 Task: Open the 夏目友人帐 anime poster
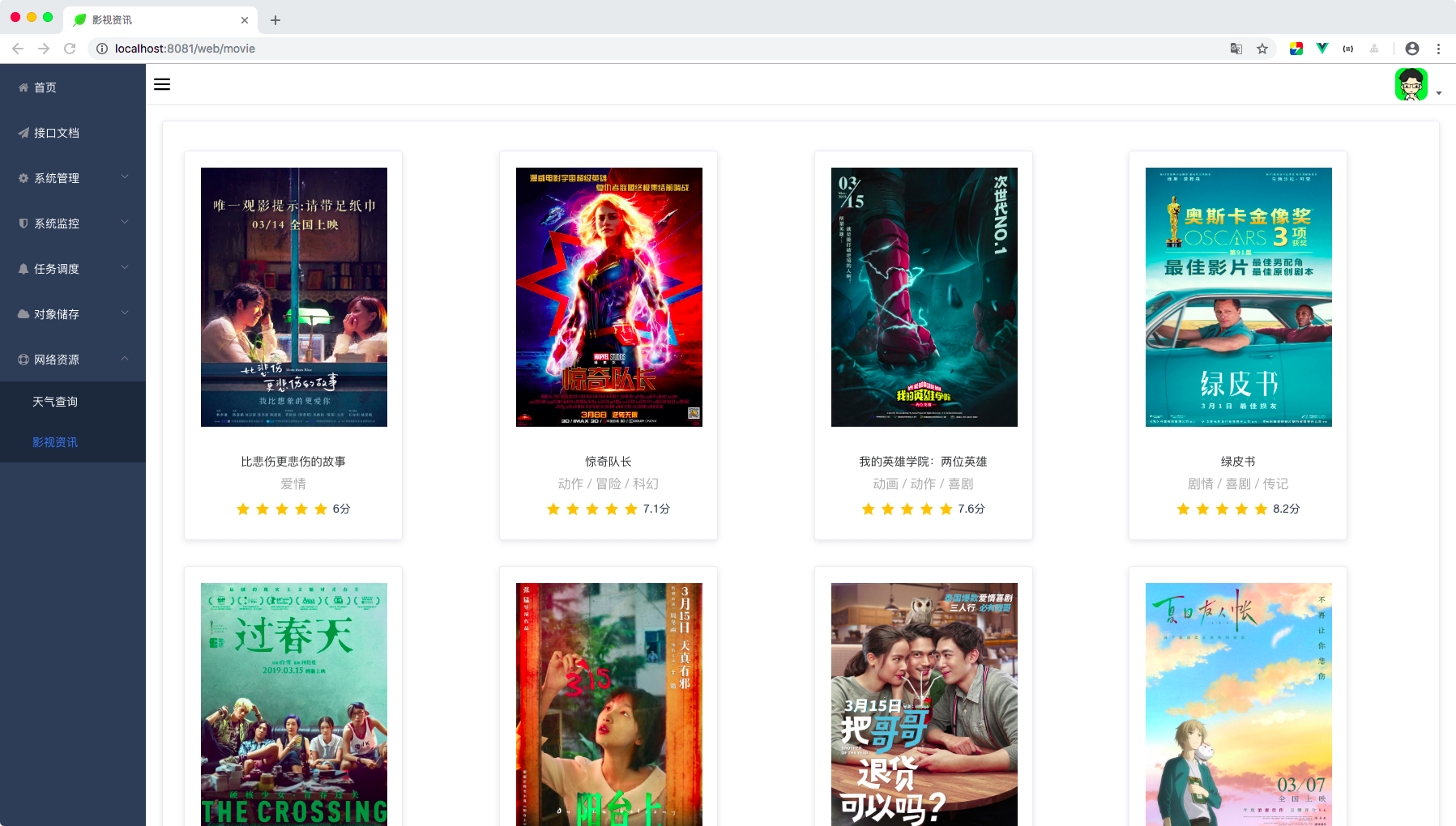click(x=1239, y=705)
